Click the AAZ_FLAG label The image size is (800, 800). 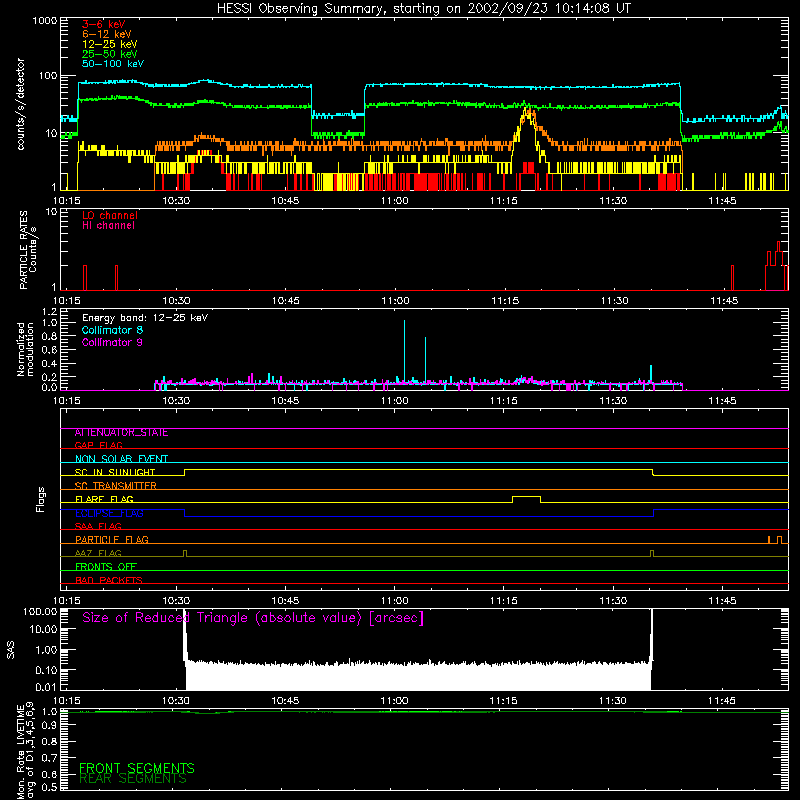coord(98,553)
